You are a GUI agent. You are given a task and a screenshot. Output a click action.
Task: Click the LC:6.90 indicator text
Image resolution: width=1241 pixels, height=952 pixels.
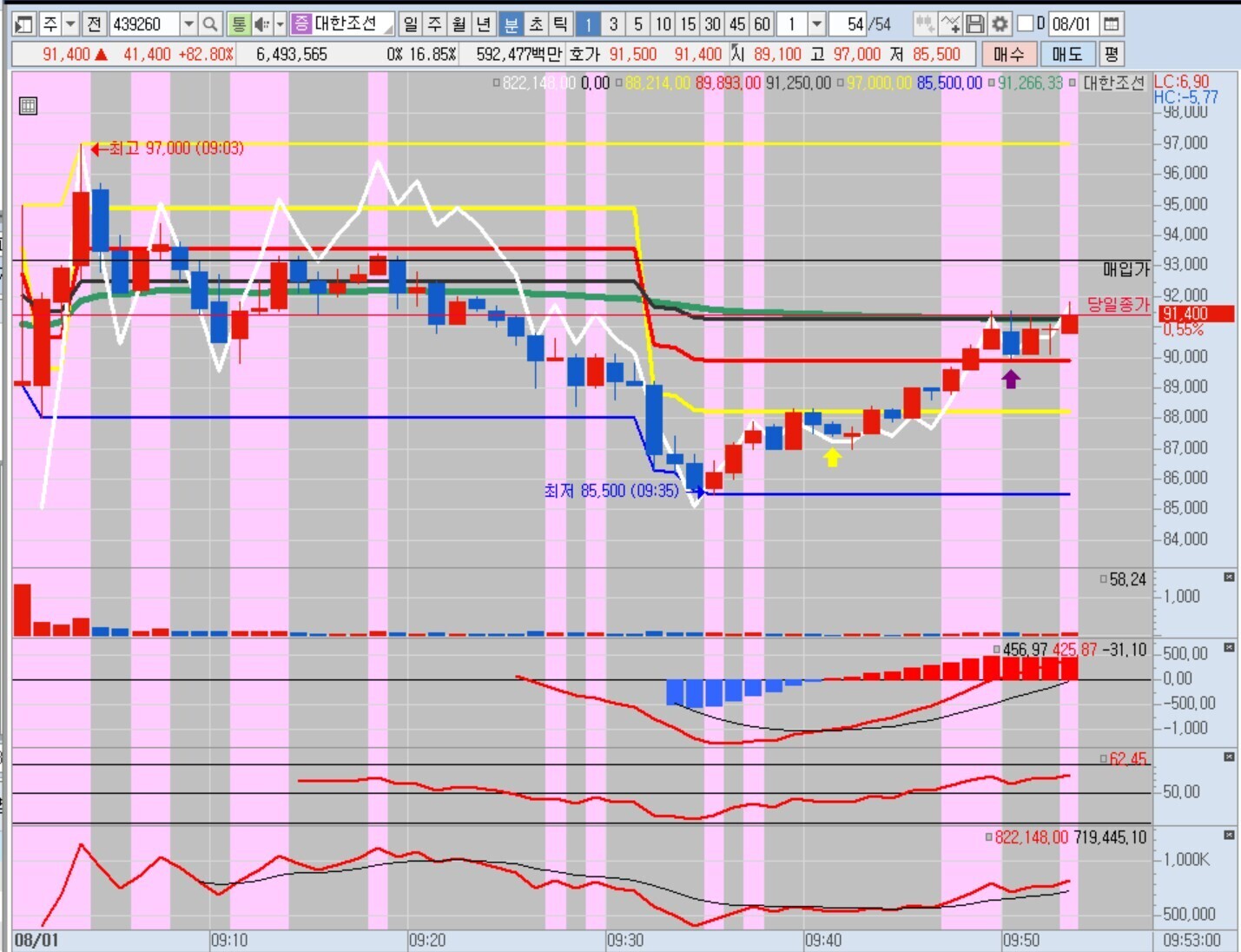[x=1181, y=82]
